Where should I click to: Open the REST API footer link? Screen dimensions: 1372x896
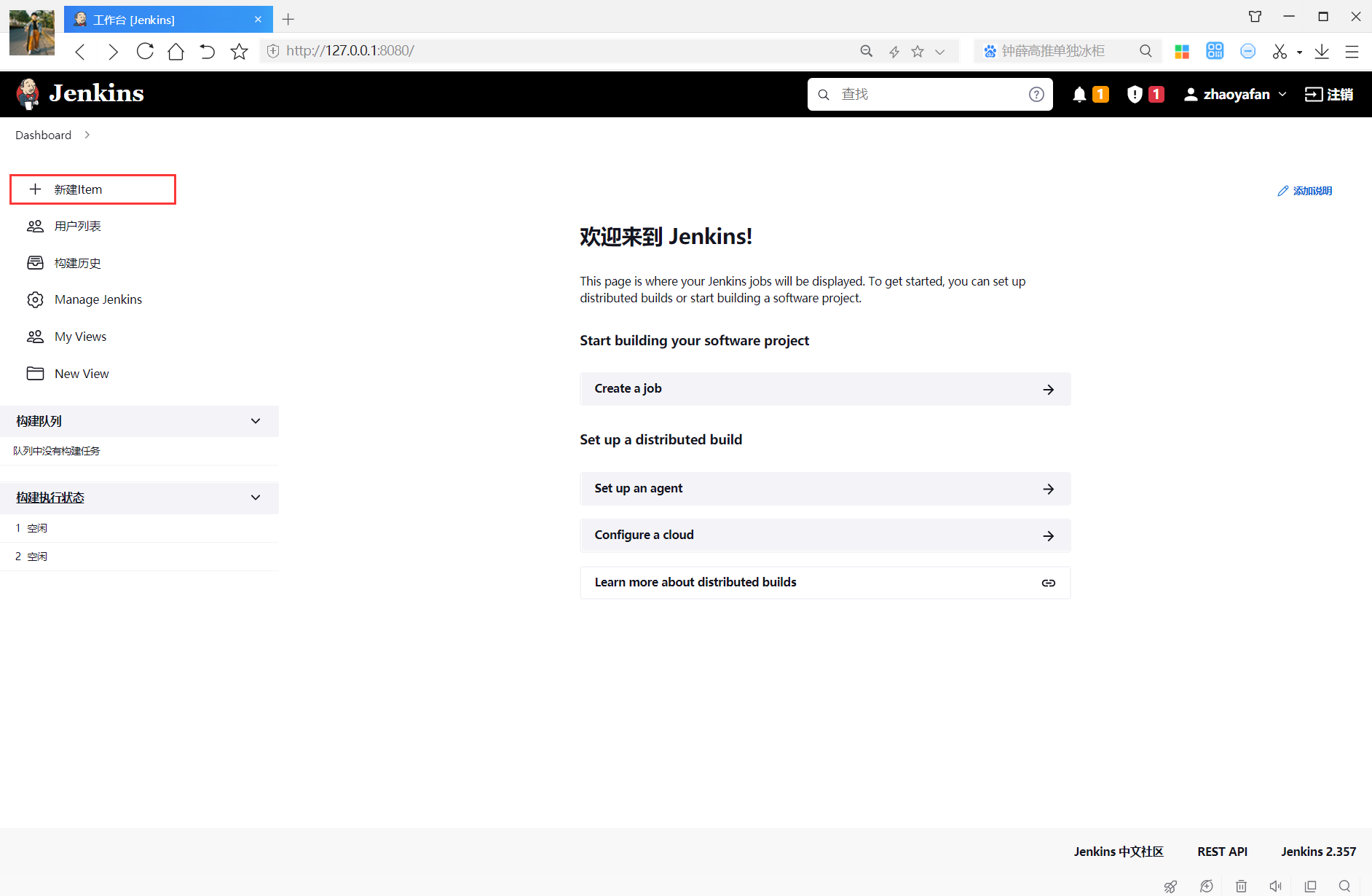(x=1222, y=852)
